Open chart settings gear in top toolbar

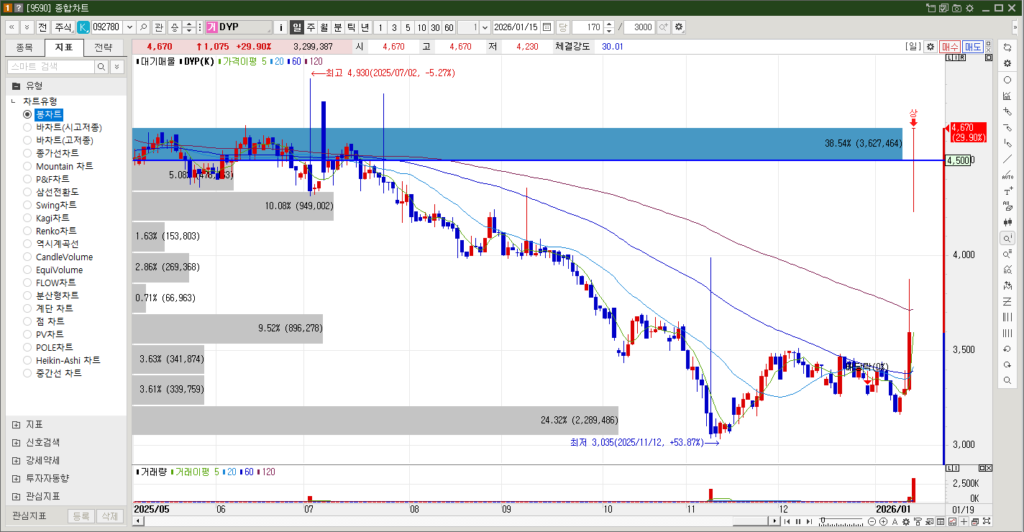tap(679, 27)
